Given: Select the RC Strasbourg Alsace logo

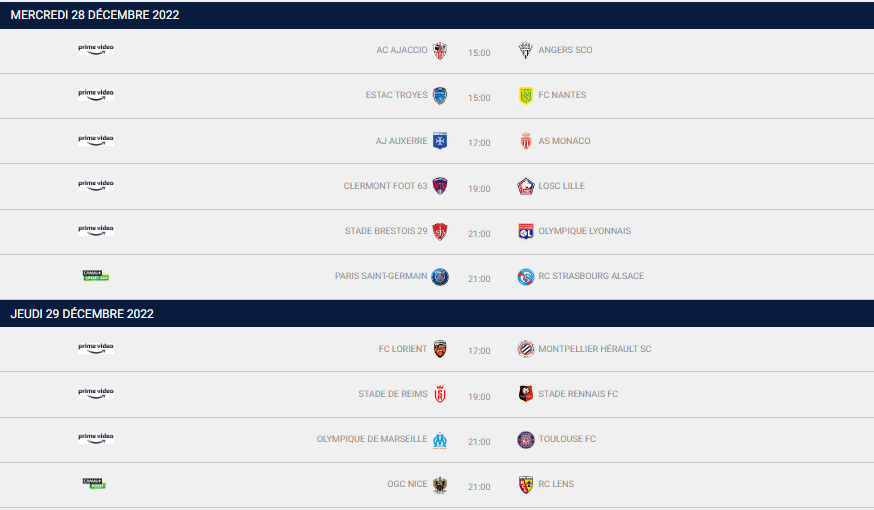Looking at the screenshot, I should [526, 276].
